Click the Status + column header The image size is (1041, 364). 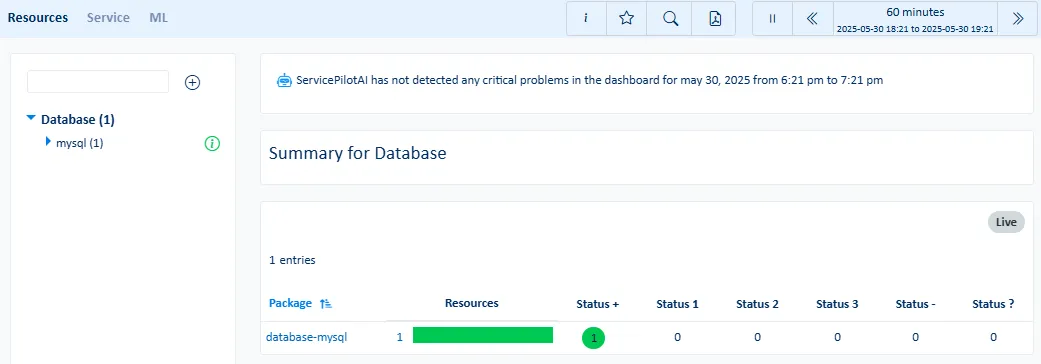[x=598, y=304]
